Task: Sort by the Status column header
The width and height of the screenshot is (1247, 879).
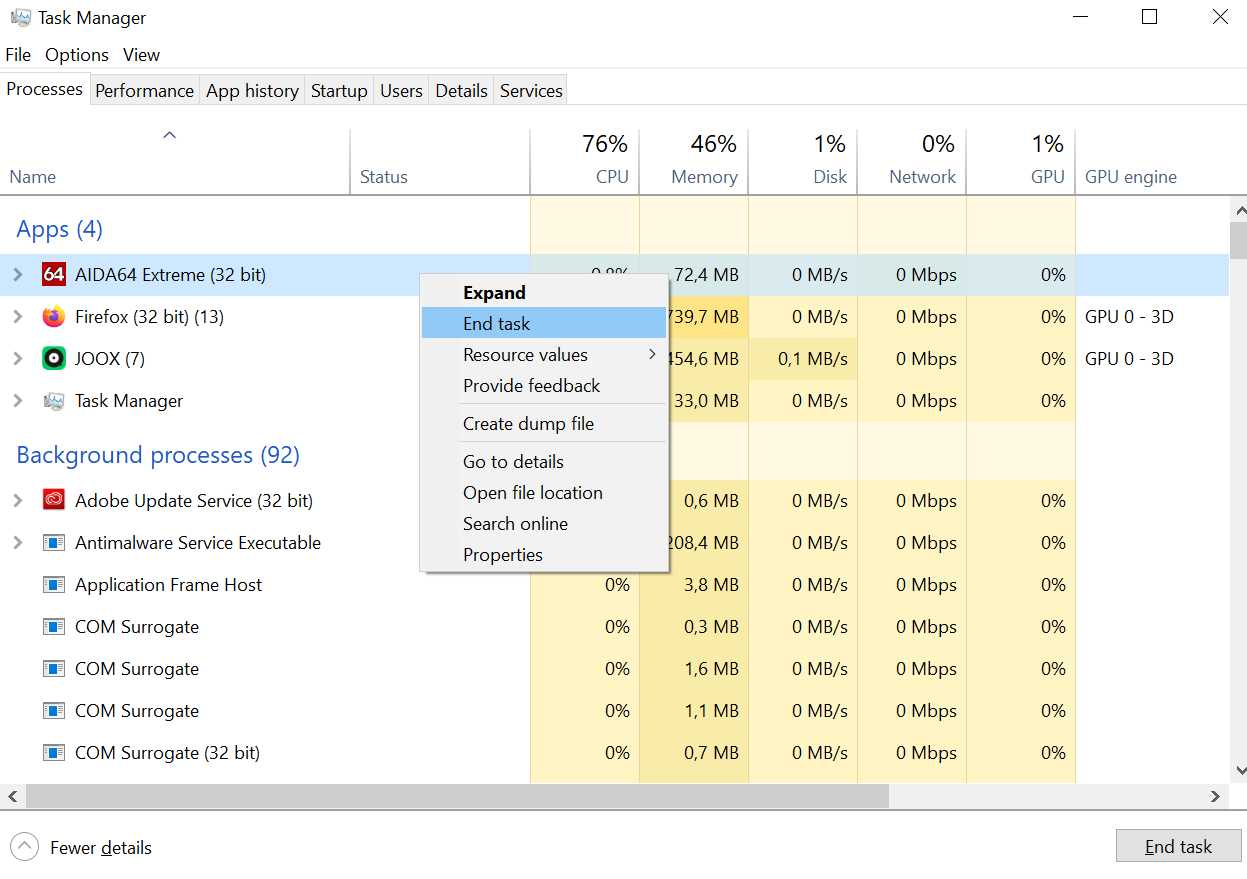Action: 439,161
